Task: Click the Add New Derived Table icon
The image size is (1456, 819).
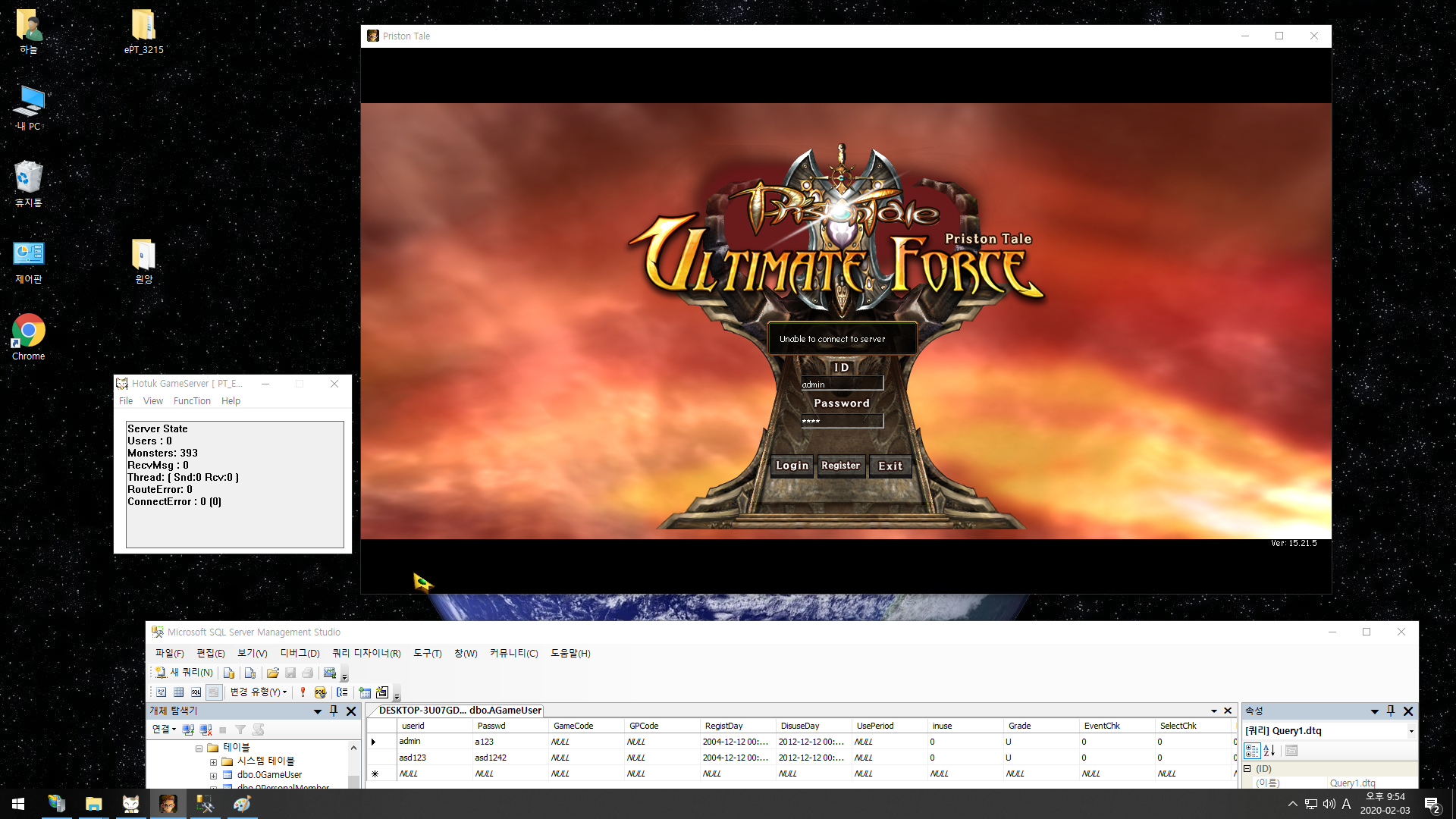Action: point(382,692)
